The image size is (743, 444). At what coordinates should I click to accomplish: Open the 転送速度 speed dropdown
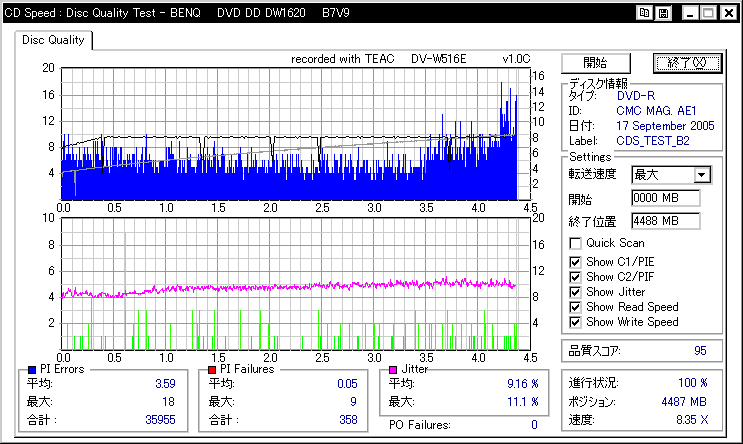click(702, 175)
